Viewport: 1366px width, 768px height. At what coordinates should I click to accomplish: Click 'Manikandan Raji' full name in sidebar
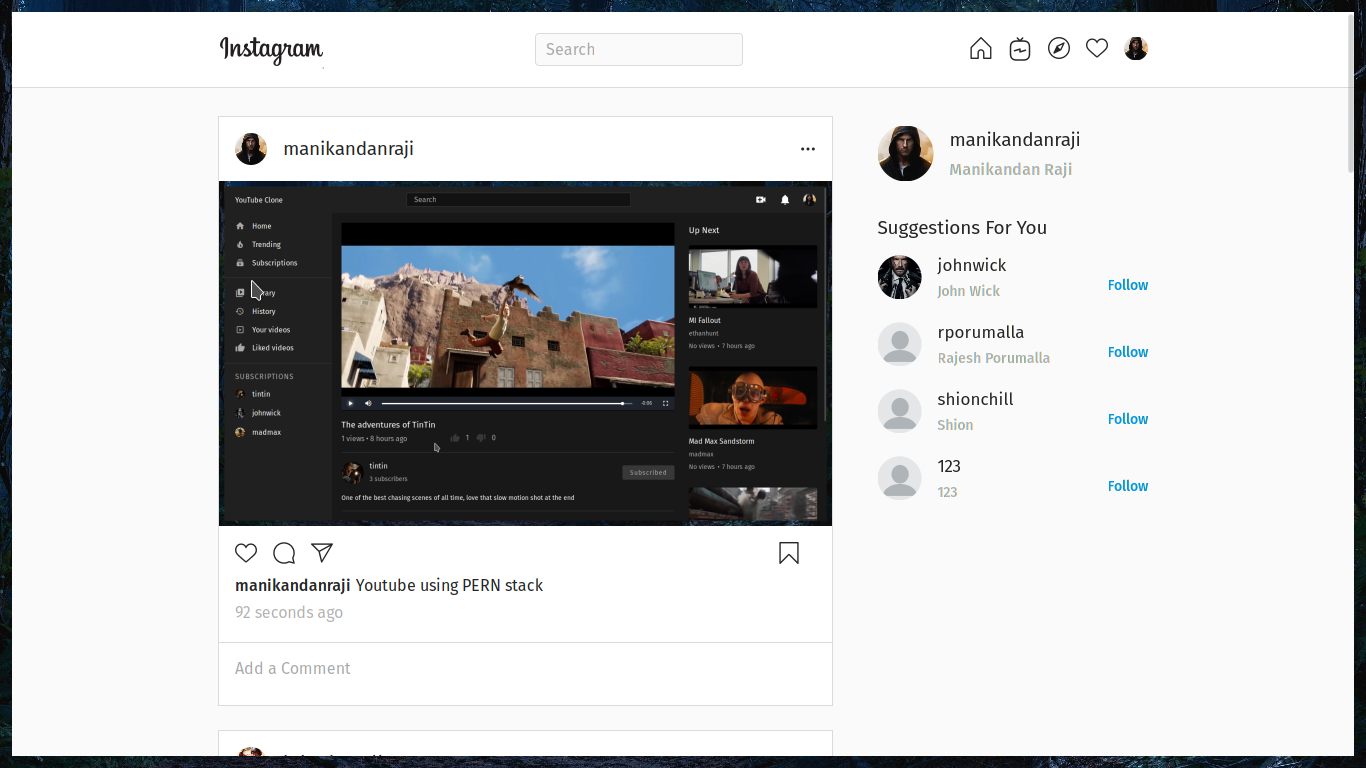click(1011, 169)
